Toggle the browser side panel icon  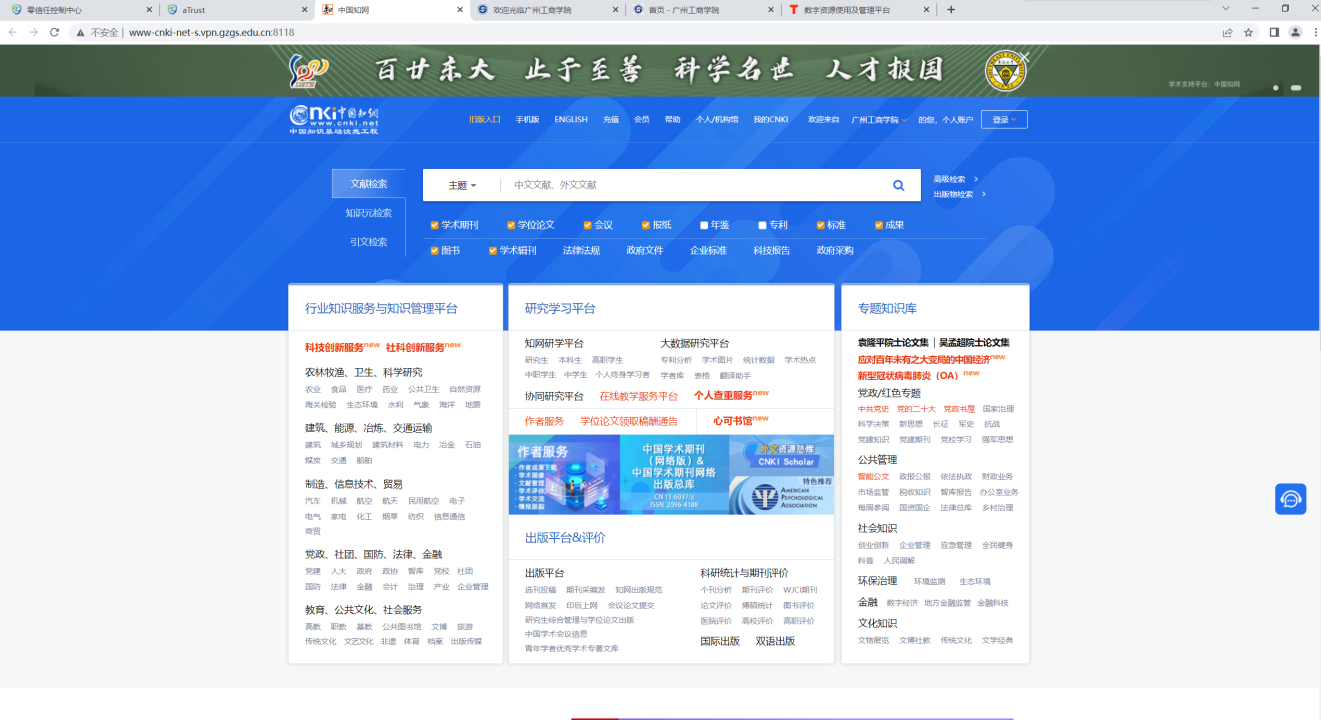point(1274,32)
